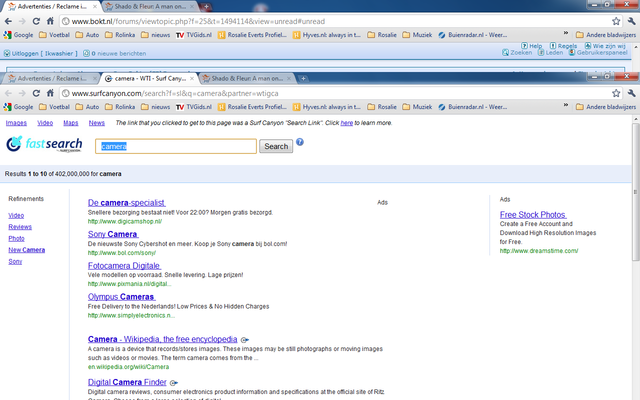This screenshot has width=640, height=400.
Task: Open 'Fotocamera Digitale' ad link
Action: (124, 266)
